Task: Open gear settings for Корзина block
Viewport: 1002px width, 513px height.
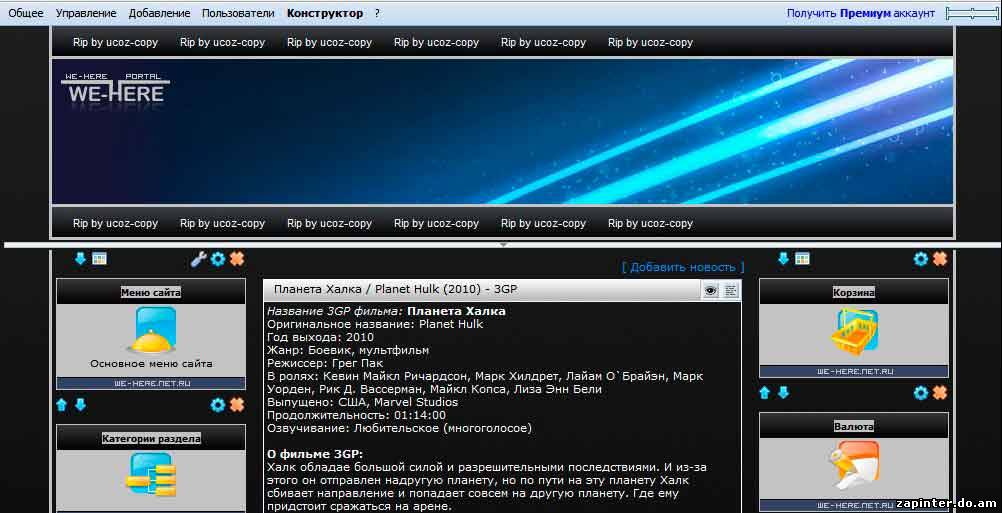Action: point(921,259)
